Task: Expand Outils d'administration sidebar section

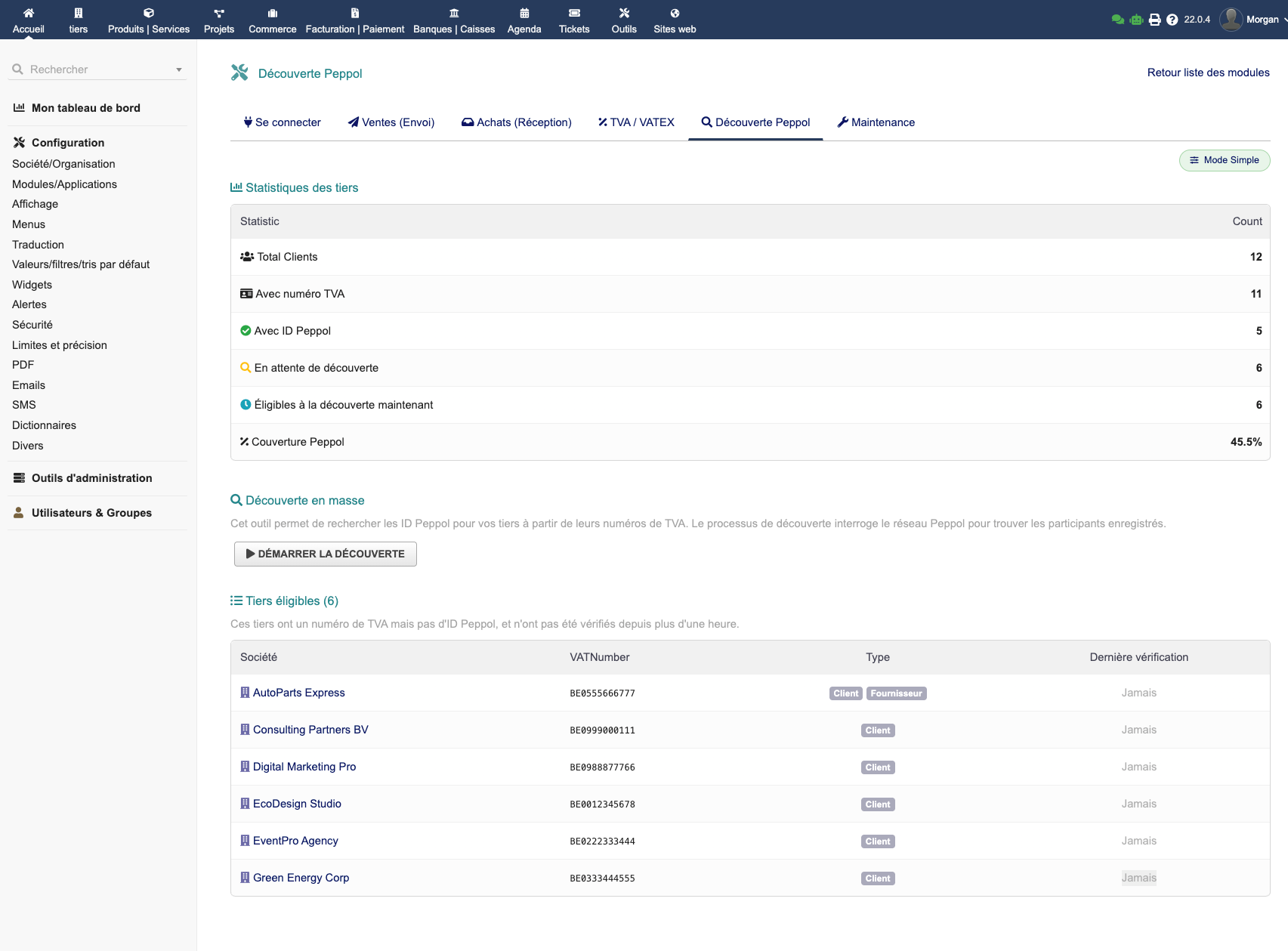Action: (91, 478)
